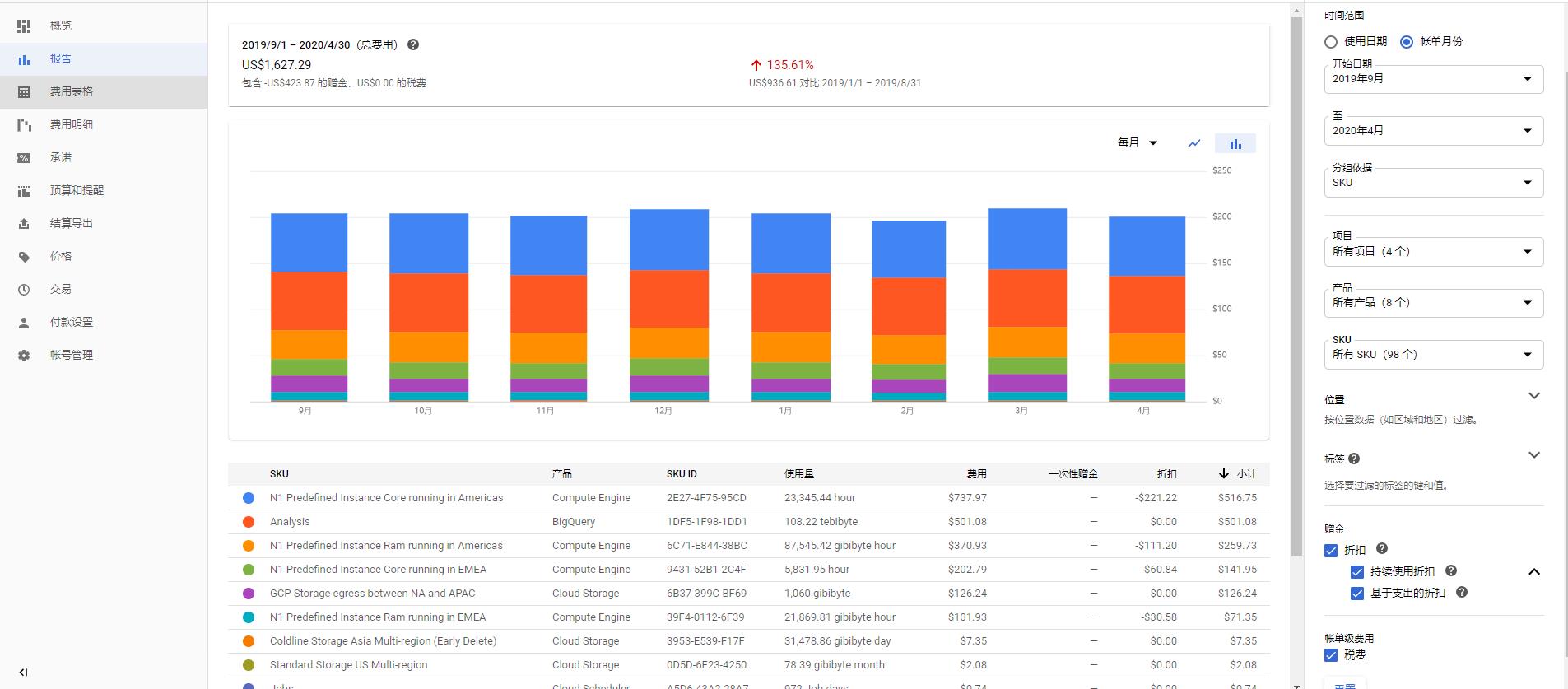
Task: Select the bar chart view icon
Action: [1235, 143]
